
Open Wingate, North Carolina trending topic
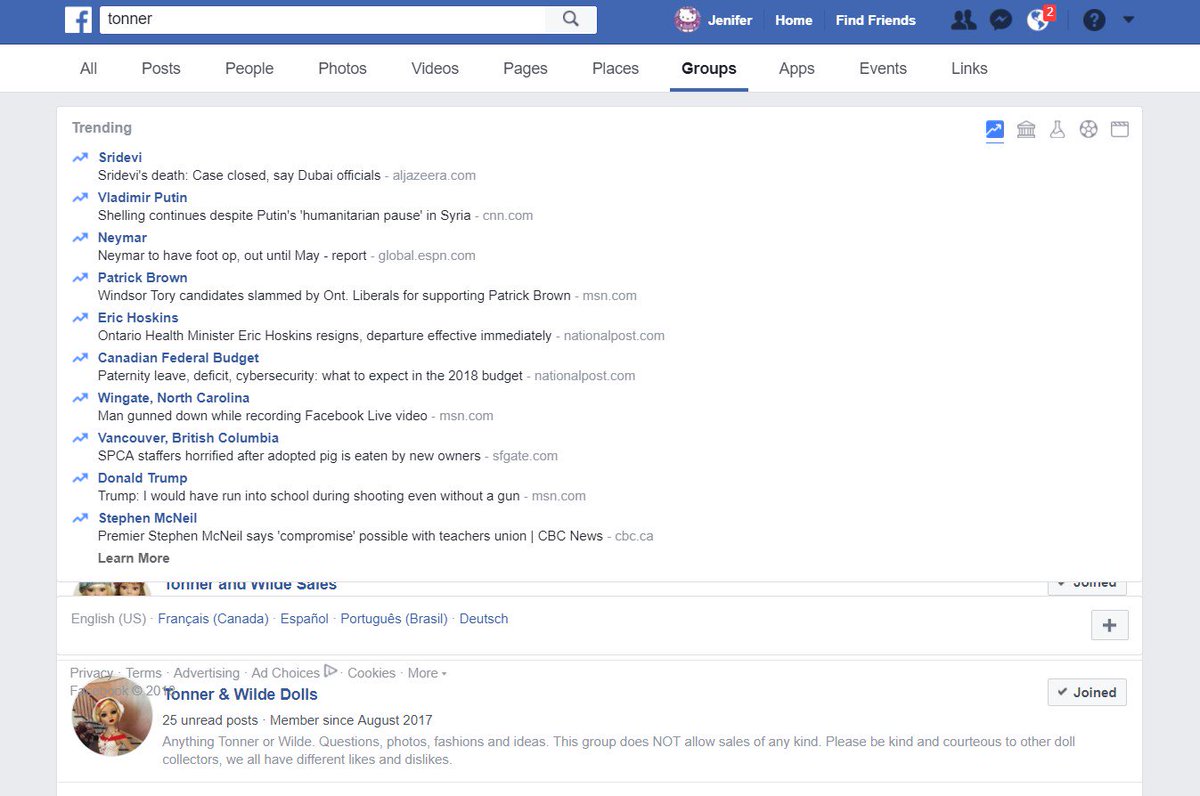[173, 397]
